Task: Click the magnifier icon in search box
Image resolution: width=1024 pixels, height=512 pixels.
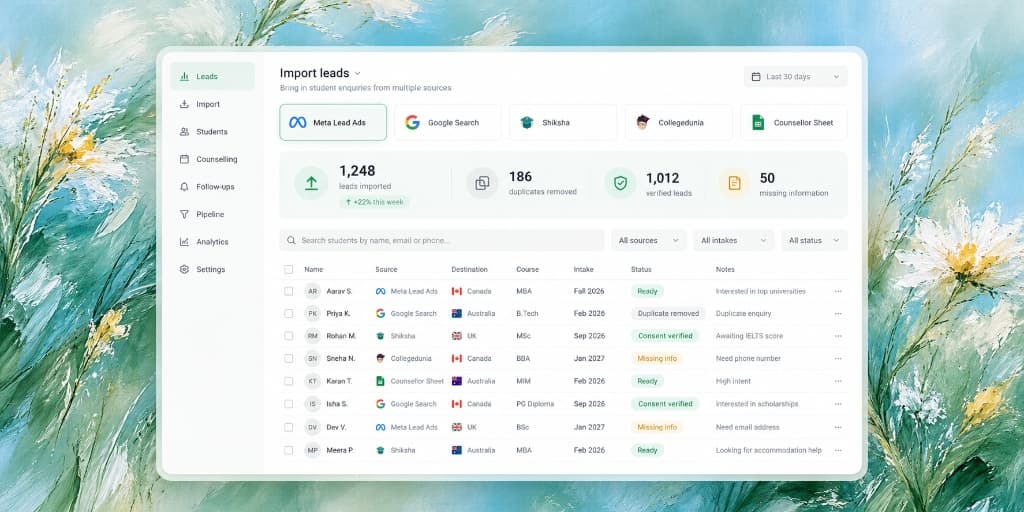Action: click(x=291, y=240)
